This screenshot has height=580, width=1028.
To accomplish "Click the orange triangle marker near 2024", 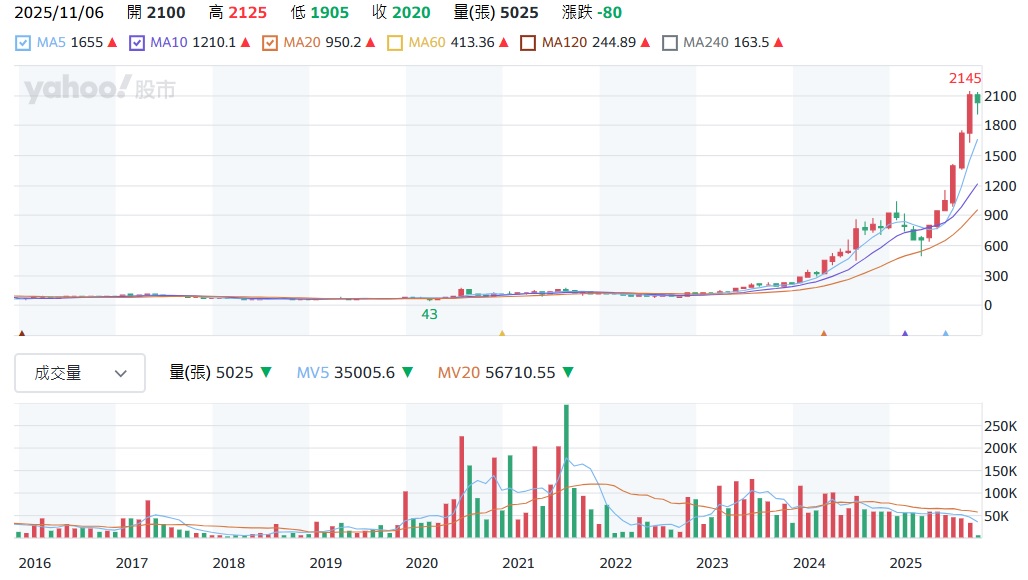I will [823, 334].
